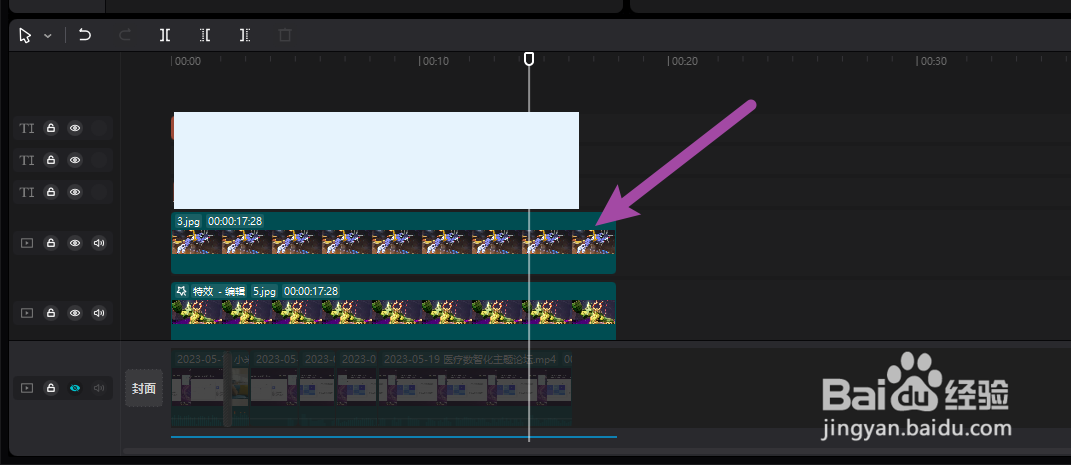Click the 00:00:17:28 duration on 3.jpg clip

point(235,221)
